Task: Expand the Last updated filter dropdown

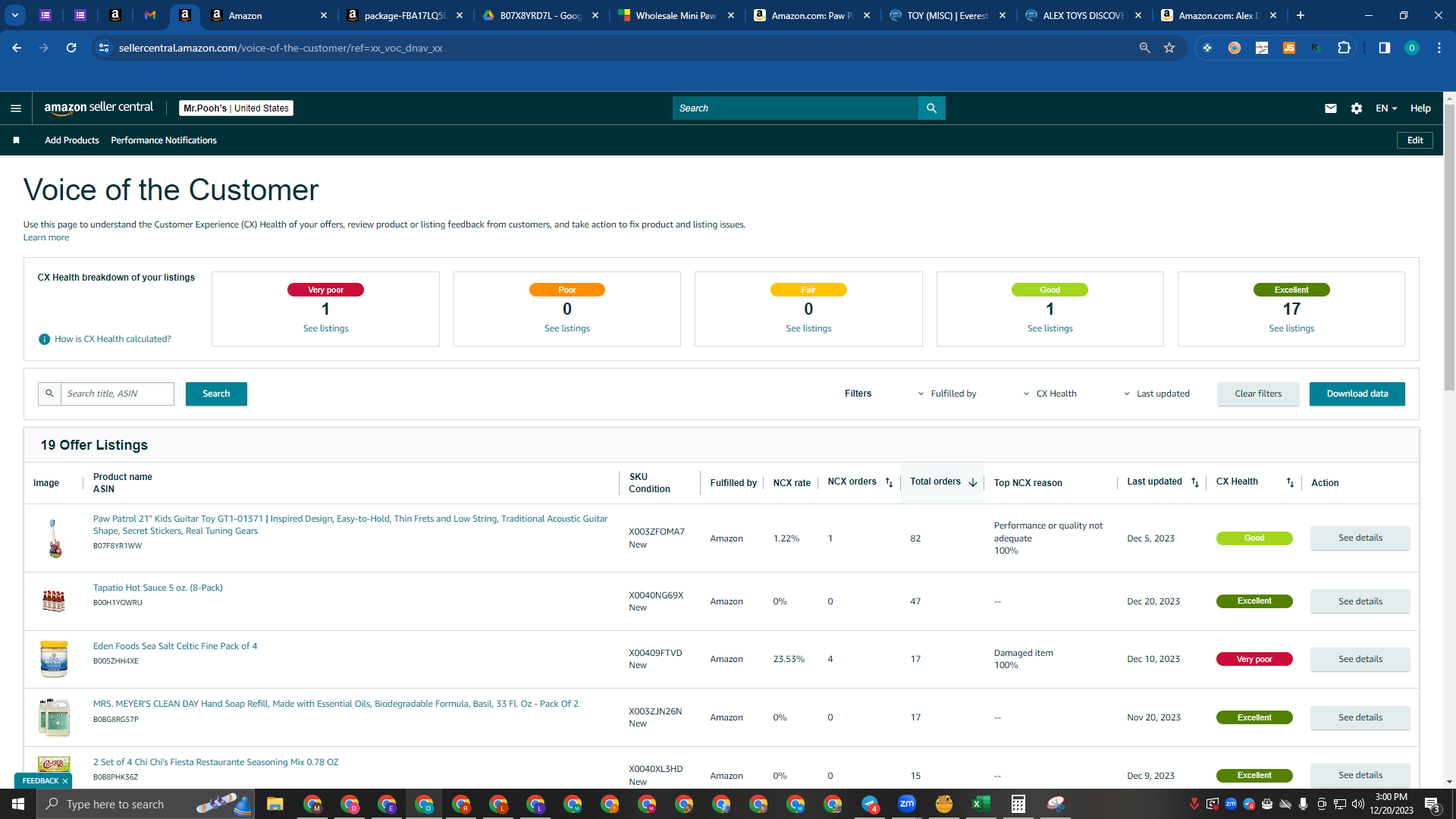Action: (1156, 394)
